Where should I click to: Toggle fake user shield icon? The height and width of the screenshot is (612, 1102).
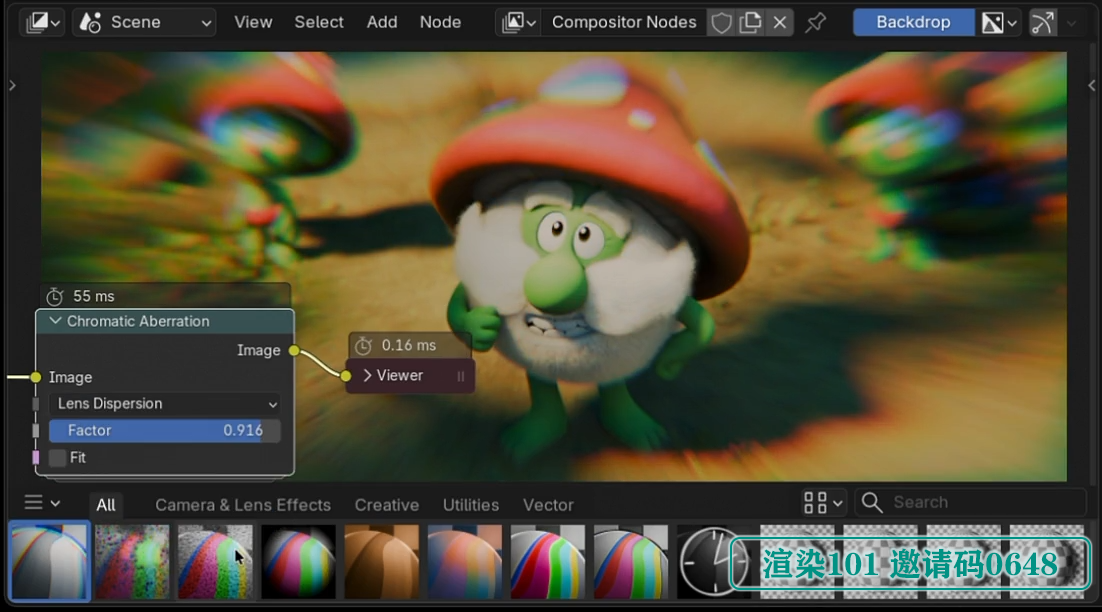pos(721,22)
